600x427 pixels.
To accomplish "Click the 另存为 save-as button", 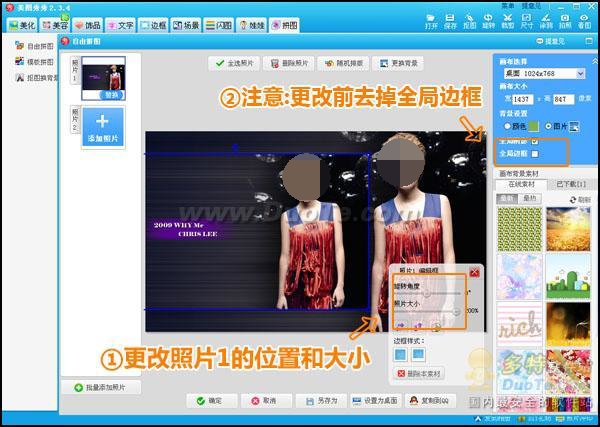I will [x=321, y=401].
